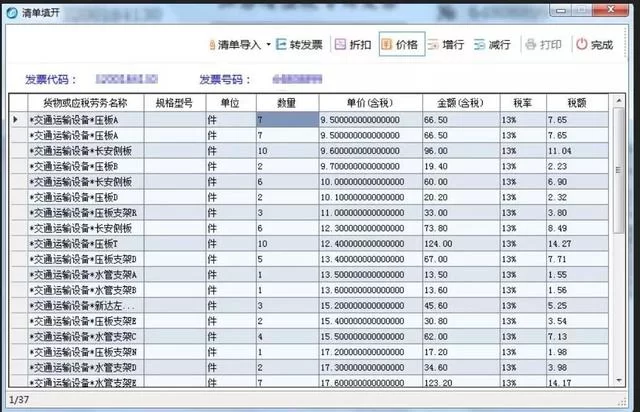
Task: Click 转发票 toolbar button
Action: [x=299, y=45]
